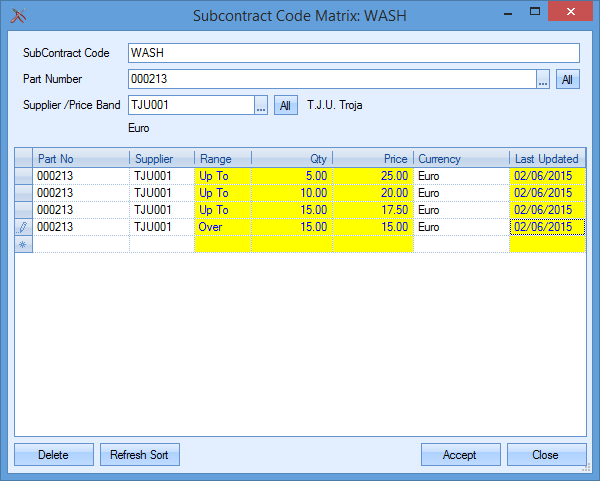Image resolution: width=600 pixels, height=481 pixels.
Task: Click into SubContract Code field
Action: pos(353,53)
